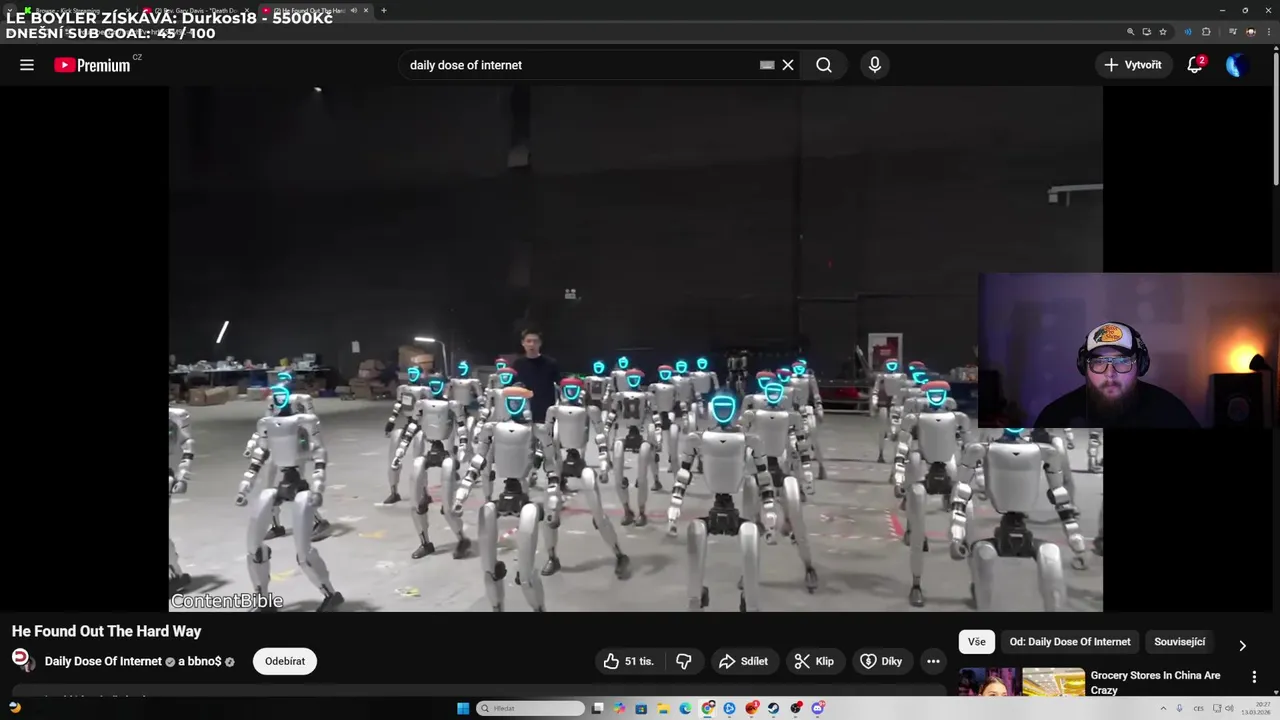Open the Windows Start menu
The width and height of the screenshot is (1280, 720).
[463, 709]
